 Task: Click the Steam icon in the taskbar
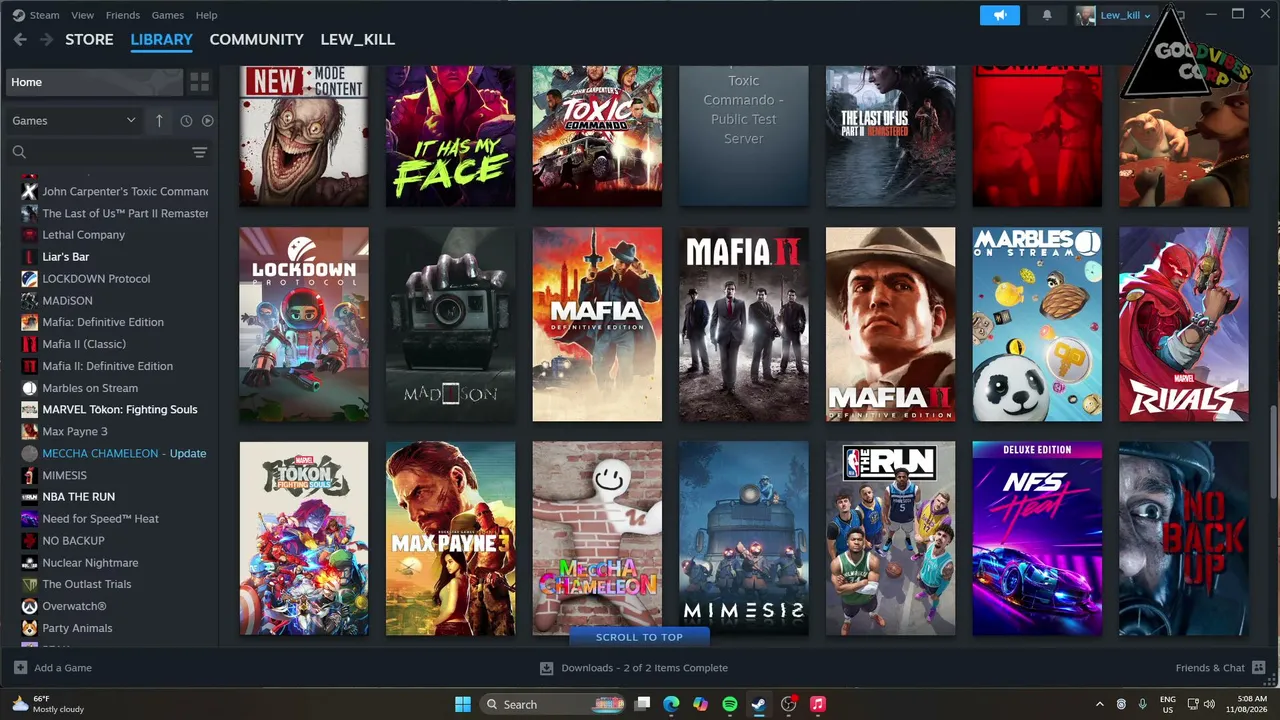point(759,704)
